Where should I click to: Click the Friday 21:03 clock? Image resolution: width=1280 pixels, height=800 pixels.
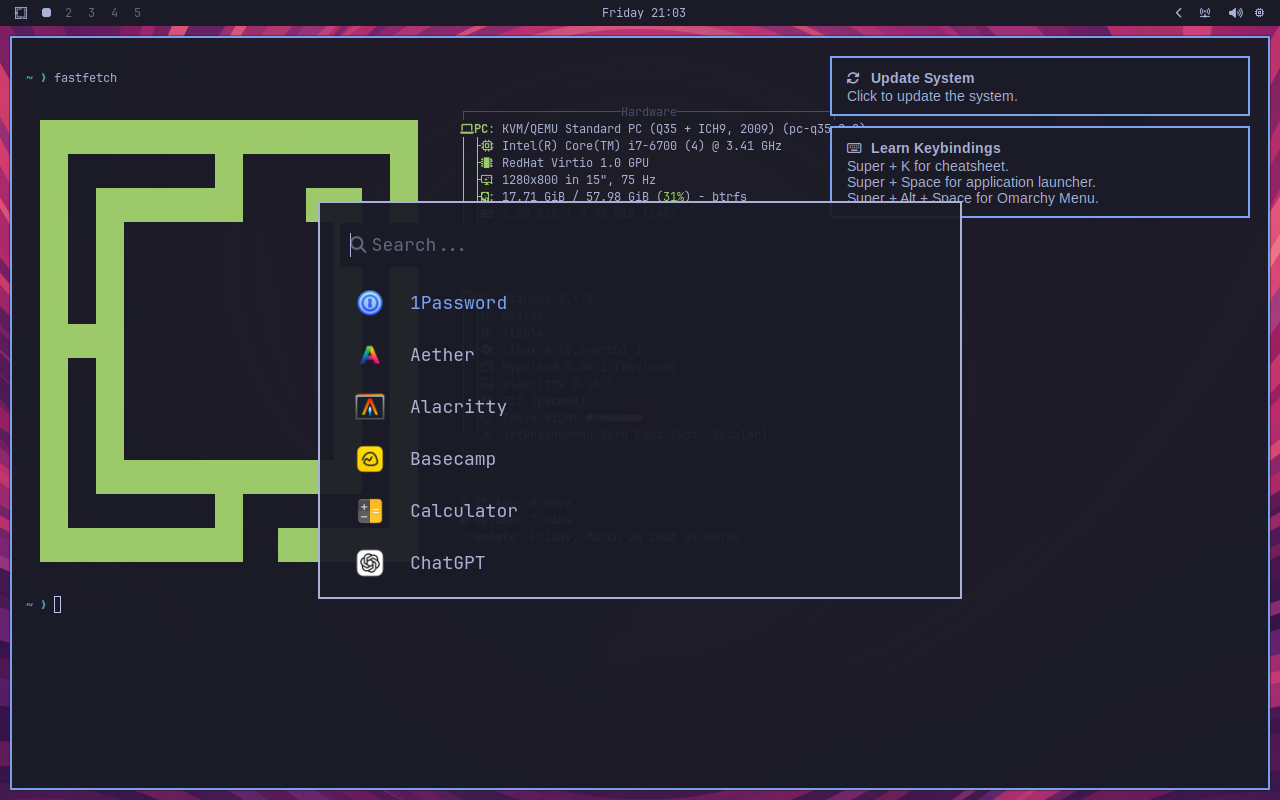click(x=643, y=13)
